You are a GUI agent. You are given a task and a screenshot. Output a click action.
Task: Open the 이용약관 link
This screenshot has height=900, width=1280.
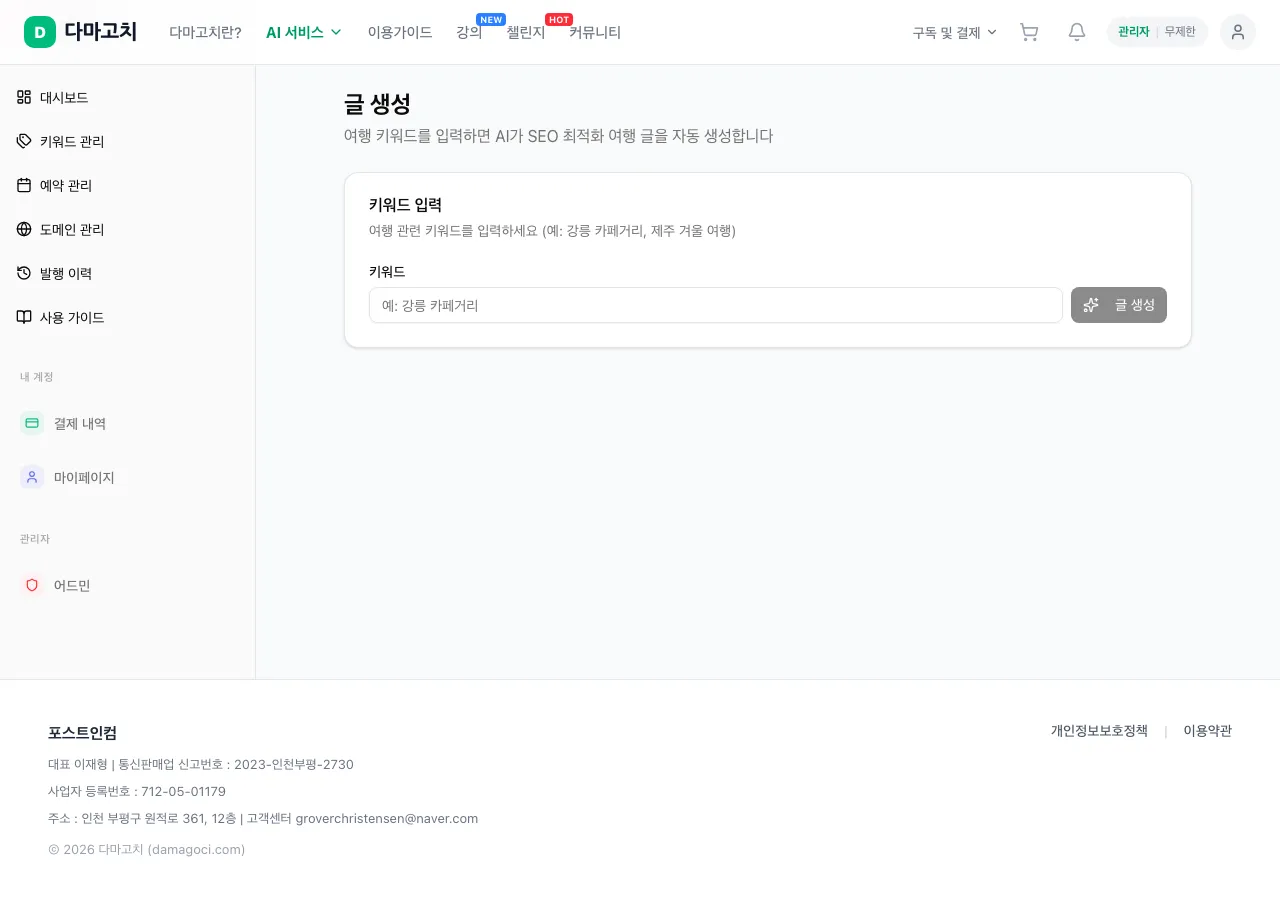(x=1208, y=731)
